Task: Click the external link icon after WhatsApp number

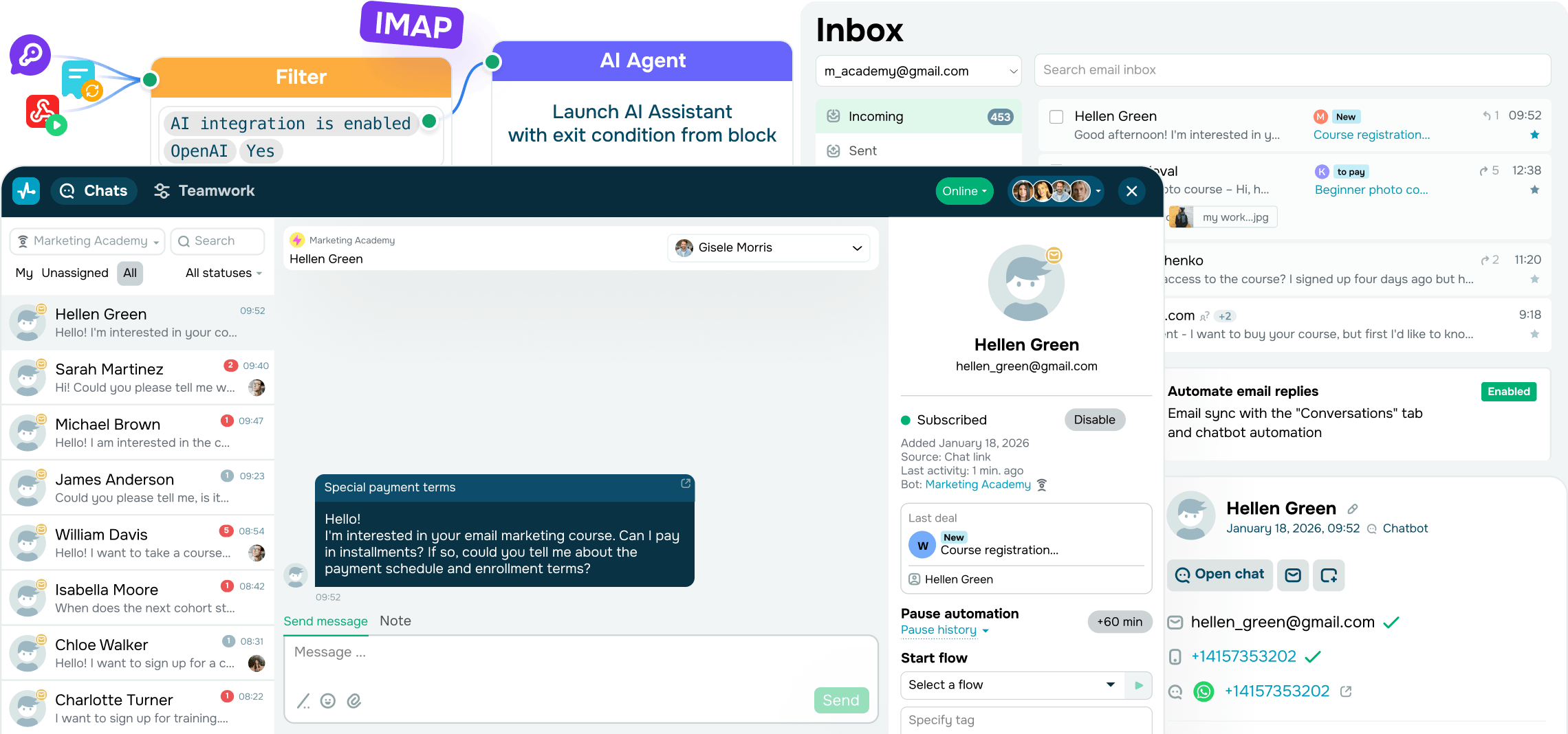Action: (1346, 691)
